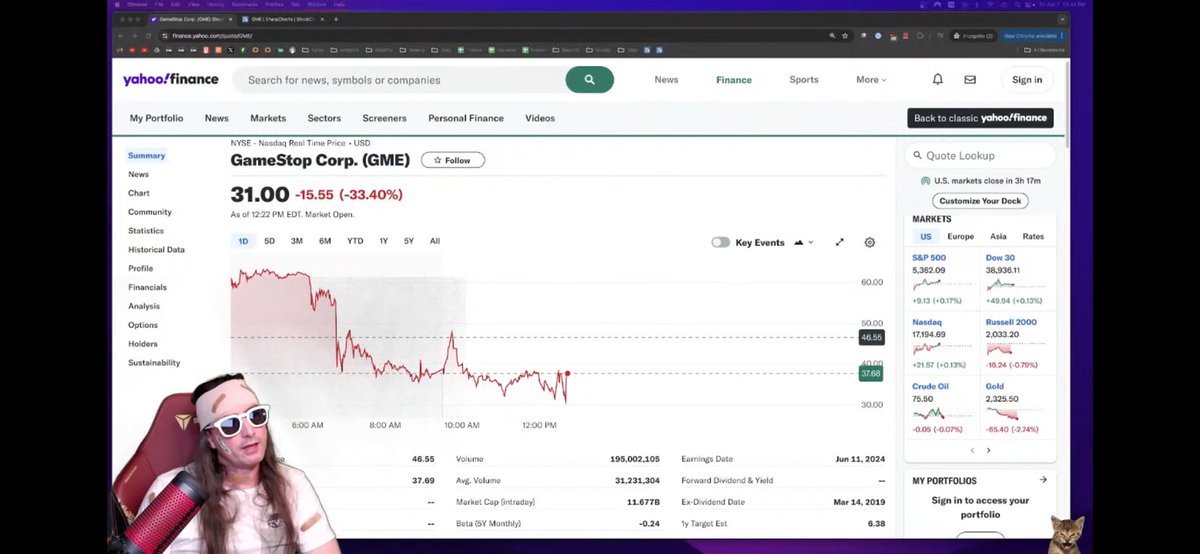
Task: Select the US markets tab
Action: [926, 236]
